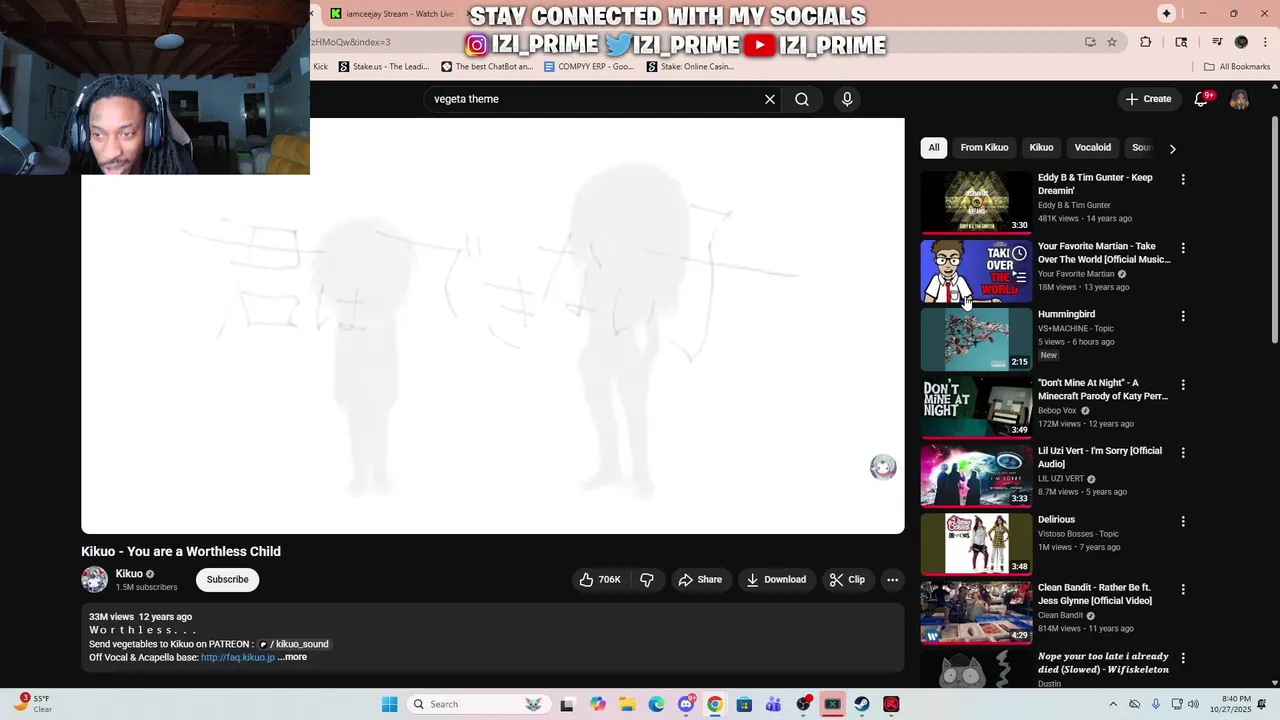Open options menu for Clean Bandit video

(1183, 590)
